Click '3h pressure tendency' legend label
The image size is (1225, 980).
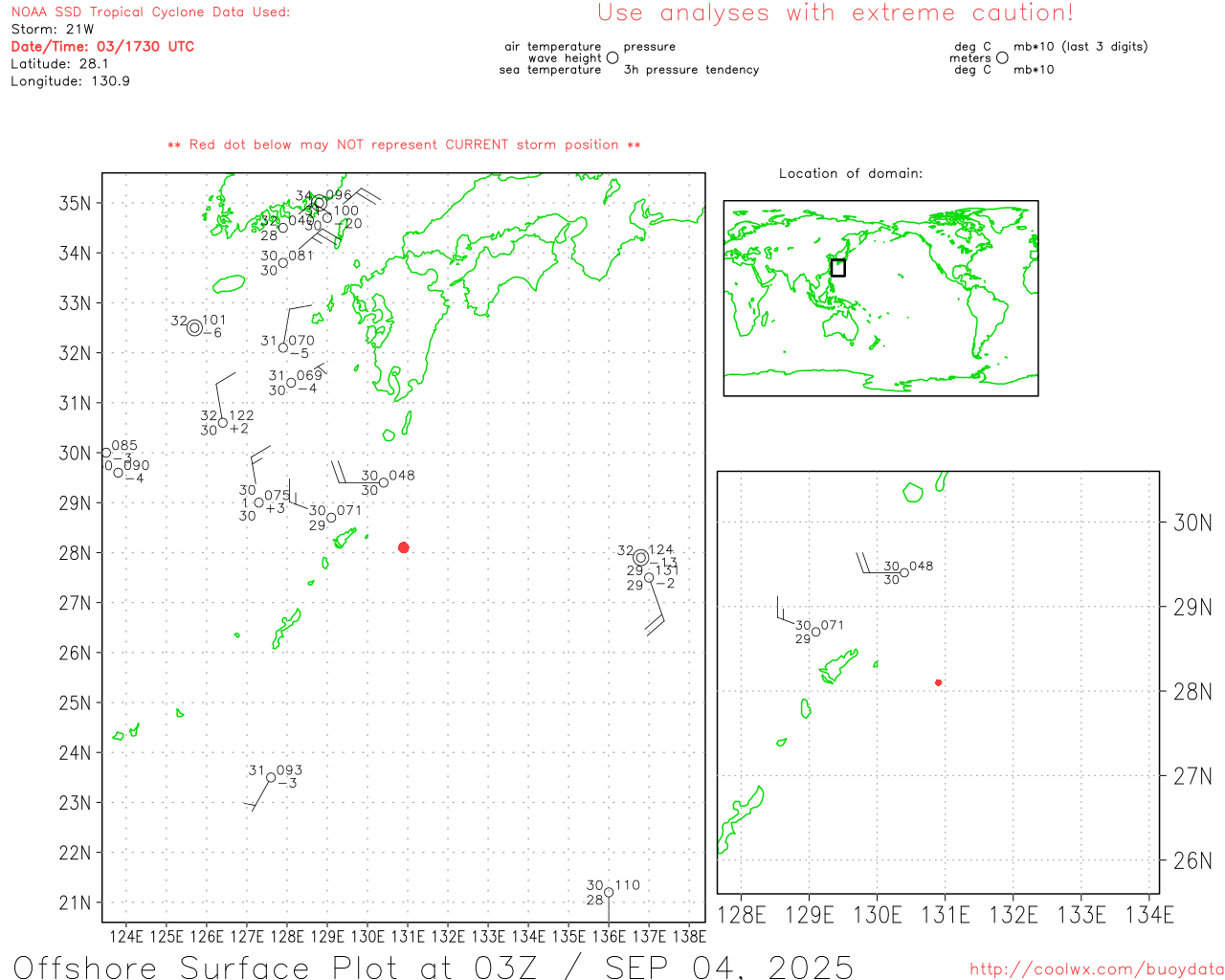coord(692,70)
